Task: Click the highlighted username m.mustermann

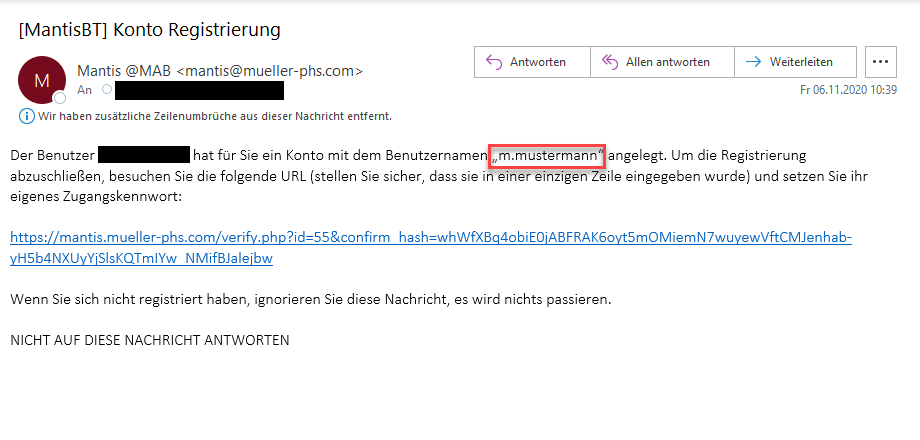Action: (548, 156)
